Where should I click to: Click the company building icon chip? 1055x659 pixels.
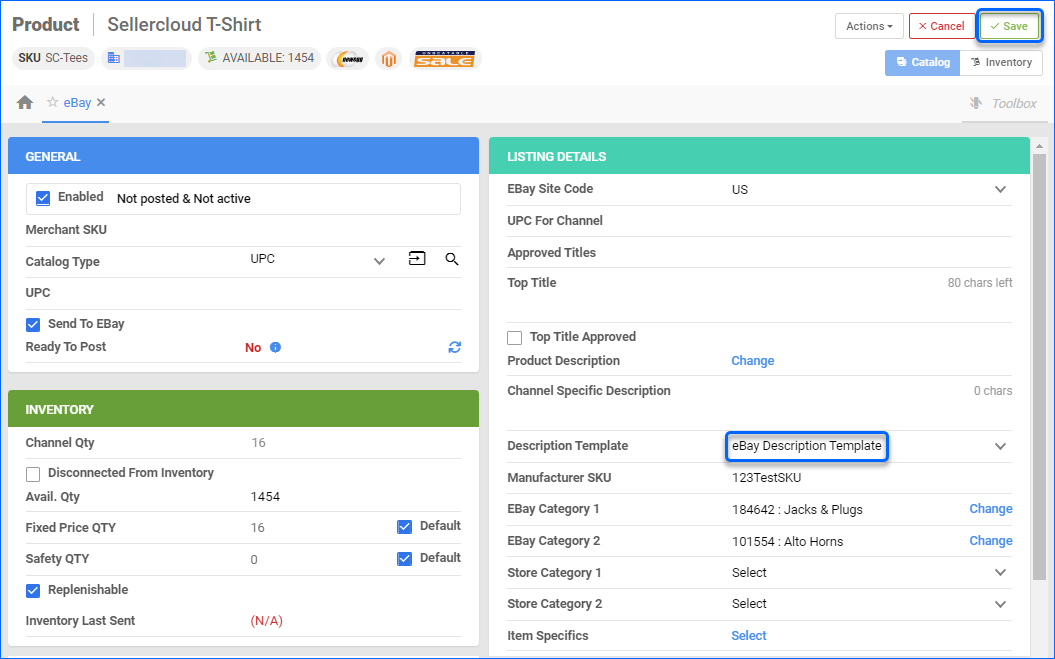[x=146, y=59]
